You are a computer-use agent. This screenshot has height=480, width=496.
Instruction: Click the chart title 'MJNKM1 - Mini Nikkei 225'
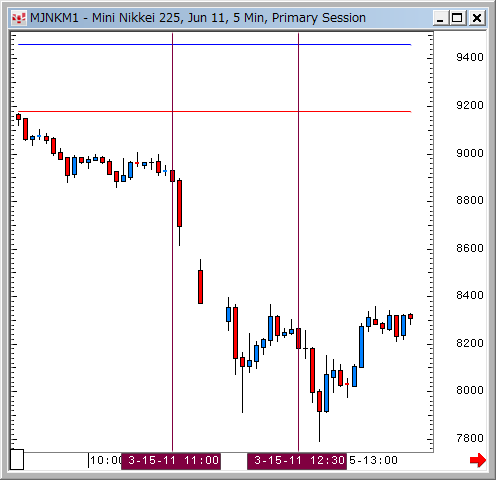click(106, 18)
